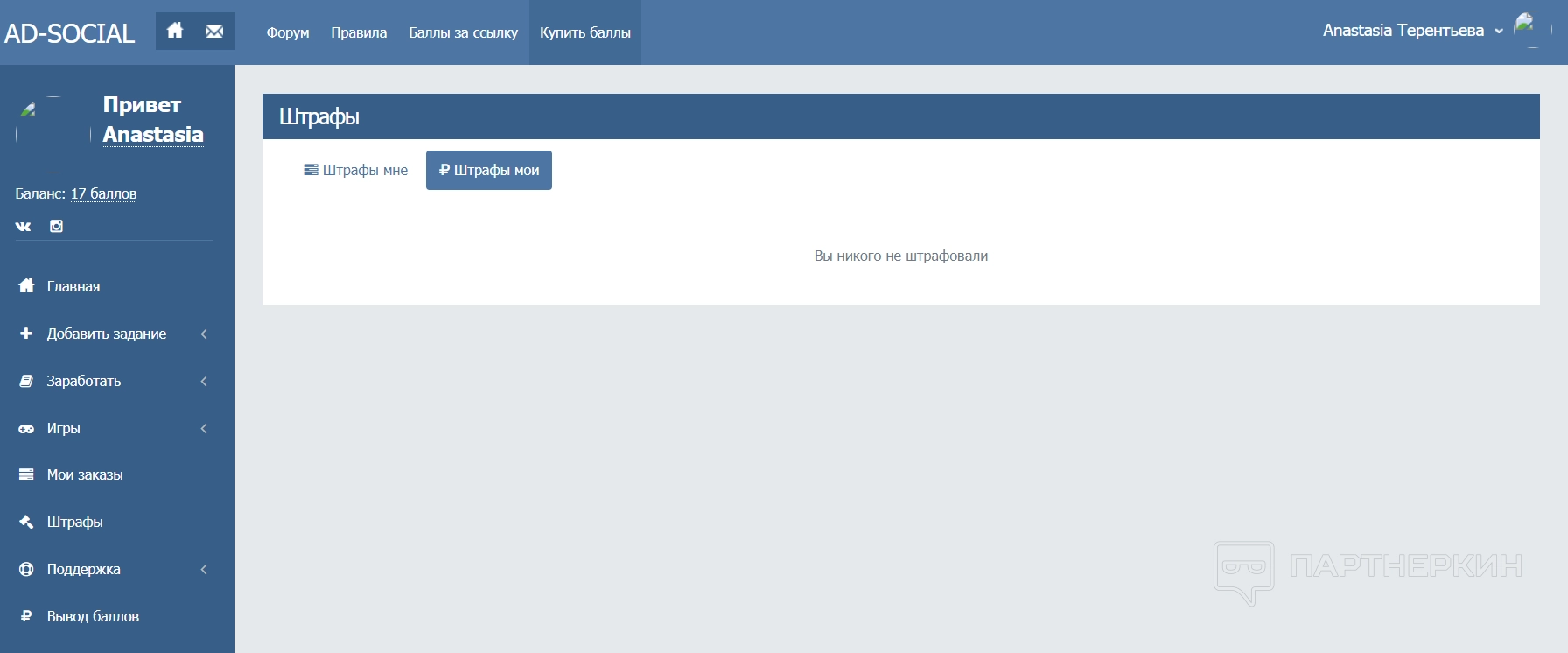The height and width of the screenshot is (653, 1568).
Task: Click the house icon beside Главная
Action: click(26, 285)
